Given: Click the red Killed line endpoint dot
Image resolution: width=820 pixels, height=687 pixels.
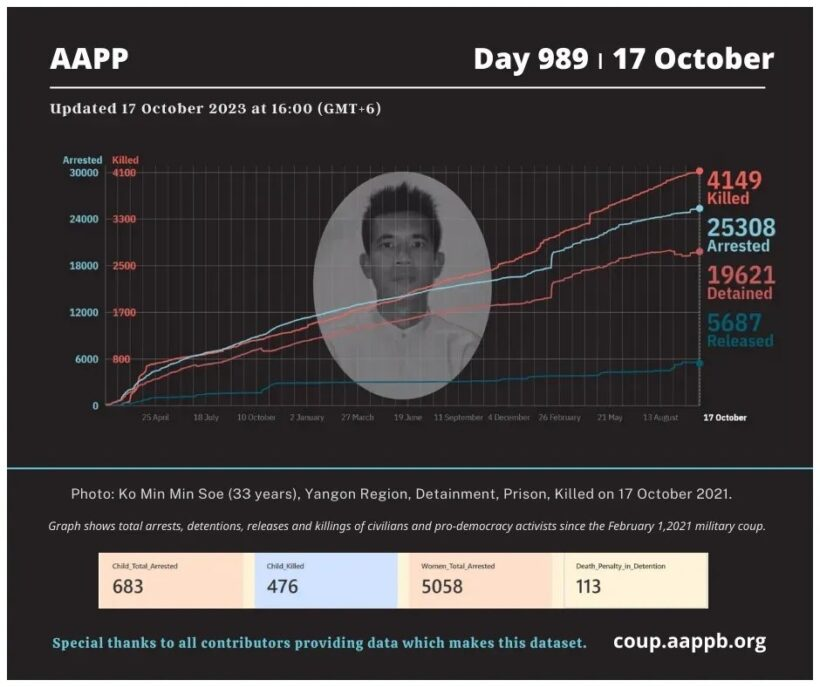Looking at the screenshot, I should (x=699, y=172).
